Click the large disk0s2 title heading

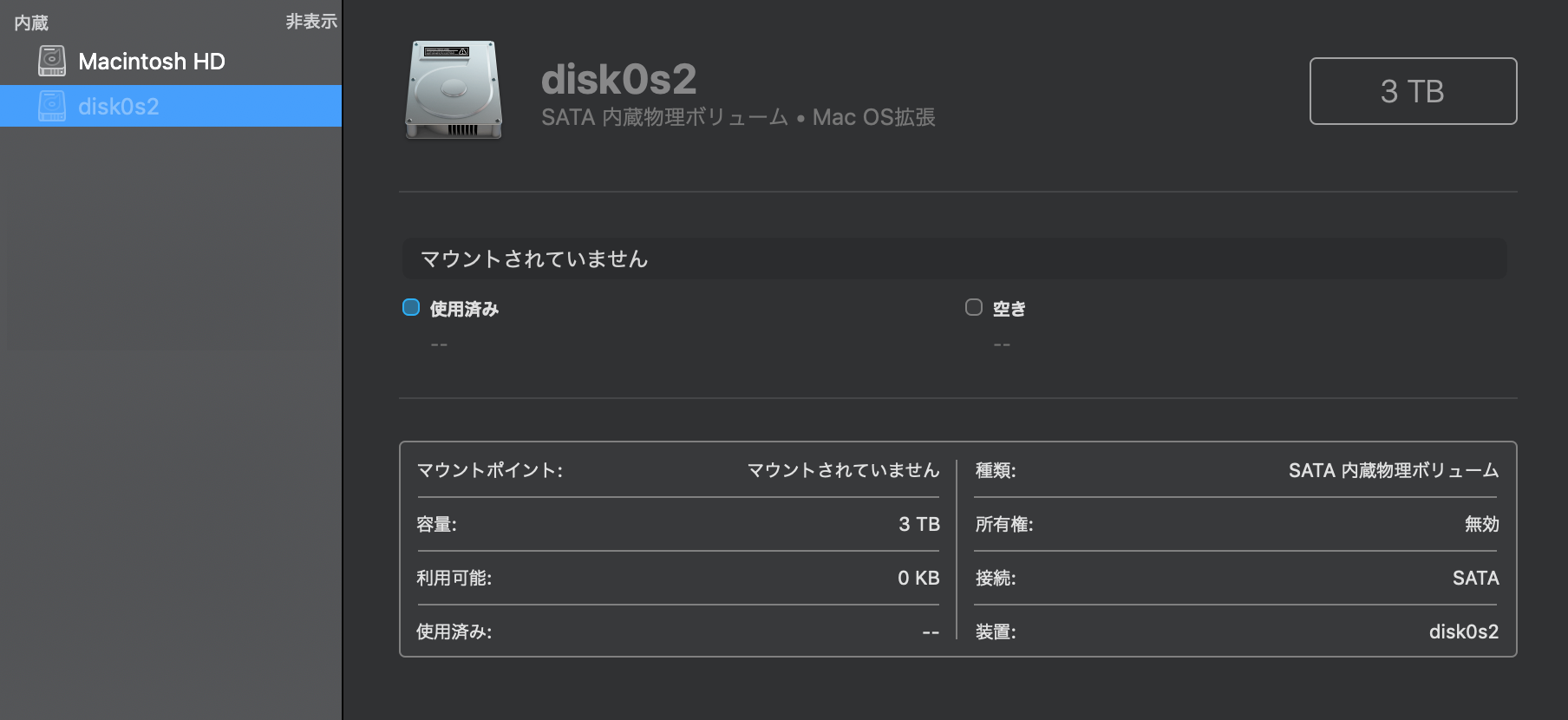tap(618, 80)
